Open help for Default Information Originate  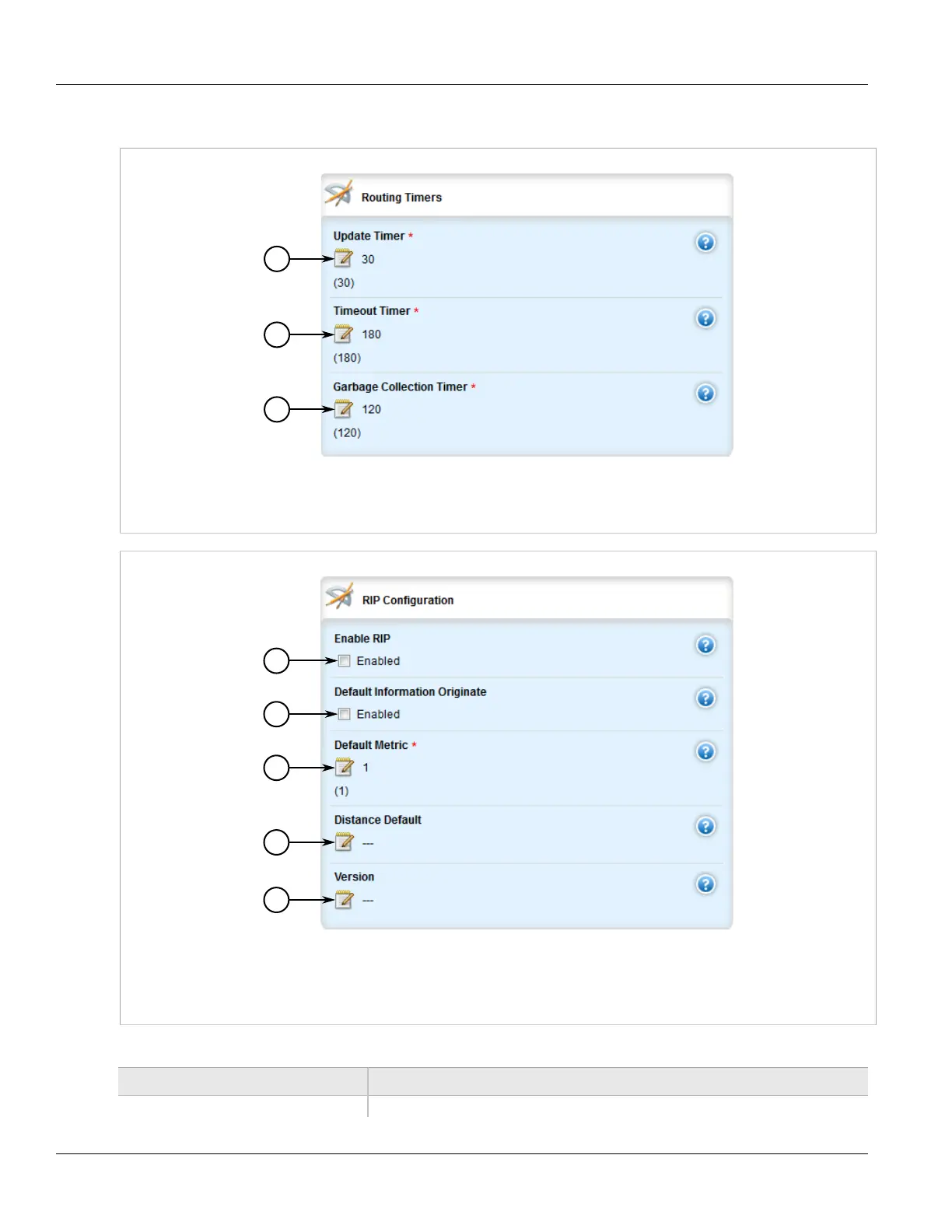(x=705, y=698)
